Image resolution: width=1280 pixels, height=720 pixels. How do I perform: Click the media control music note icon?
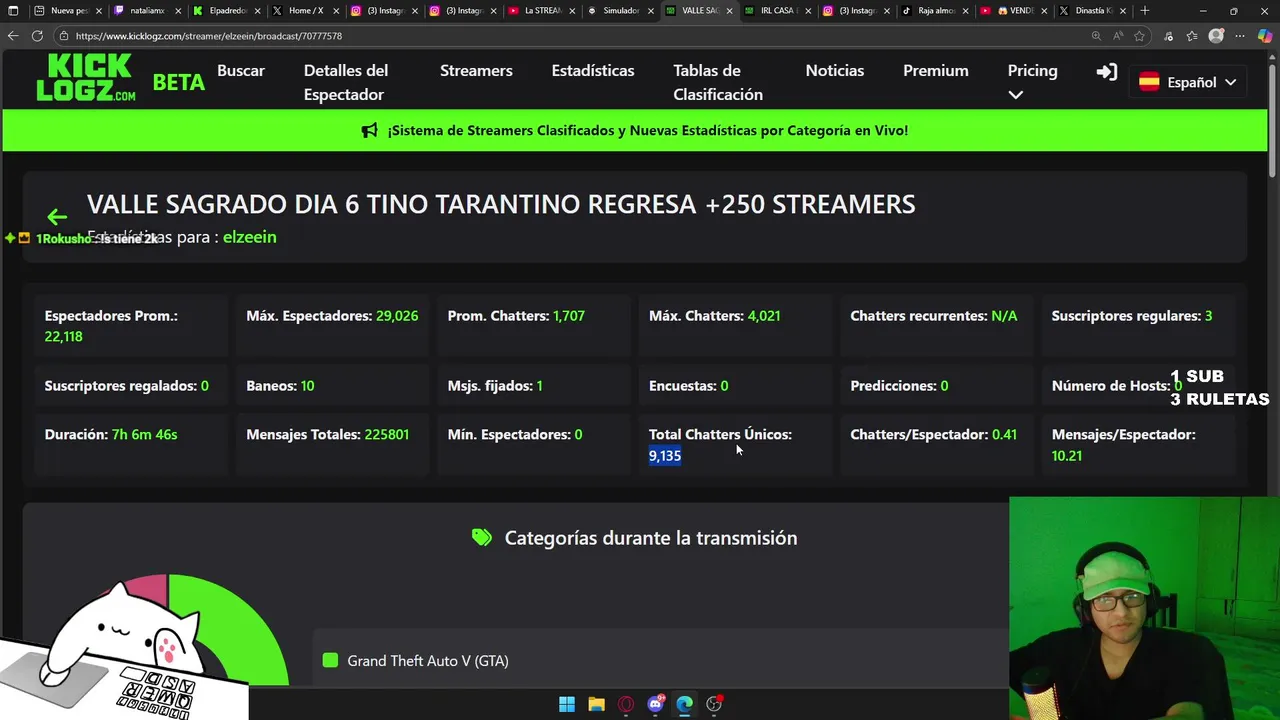[x=1168, y=35]
